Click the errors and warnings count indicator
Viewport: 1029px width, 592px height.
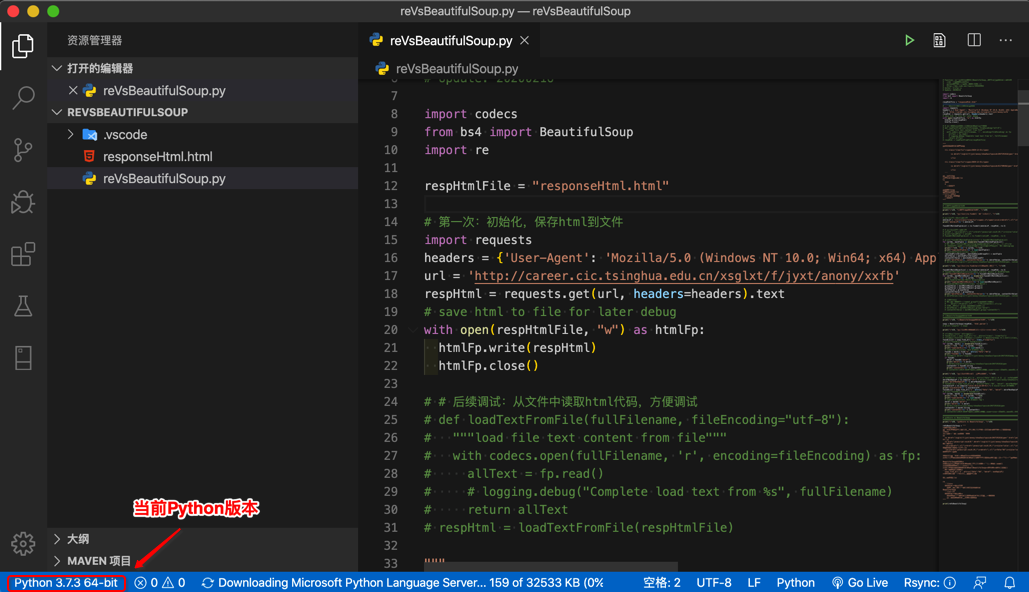pos(159,583)
